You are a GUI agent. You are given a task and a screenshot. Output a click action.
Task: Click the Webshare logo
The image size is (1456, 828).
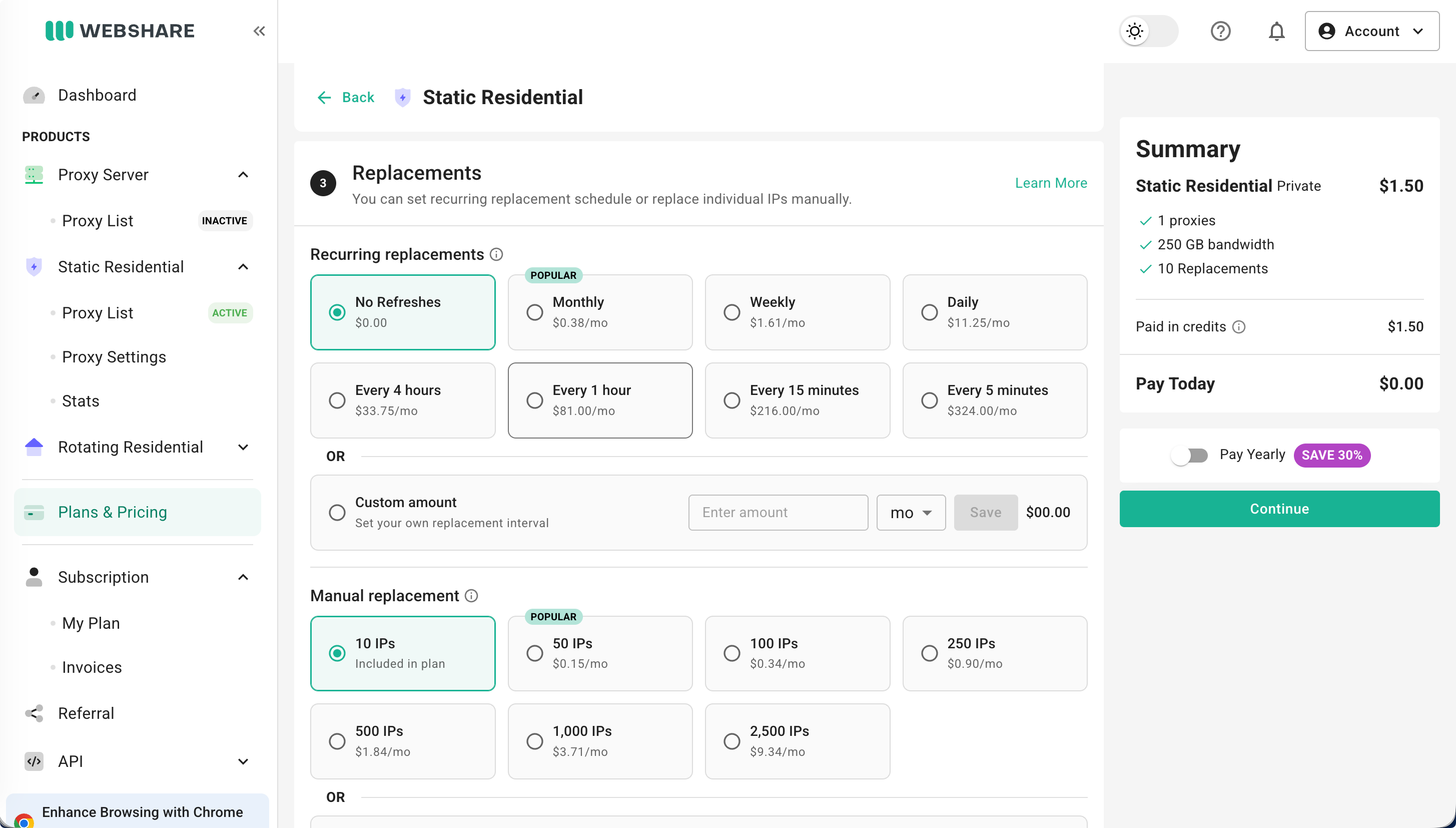[x=120, y=31]
